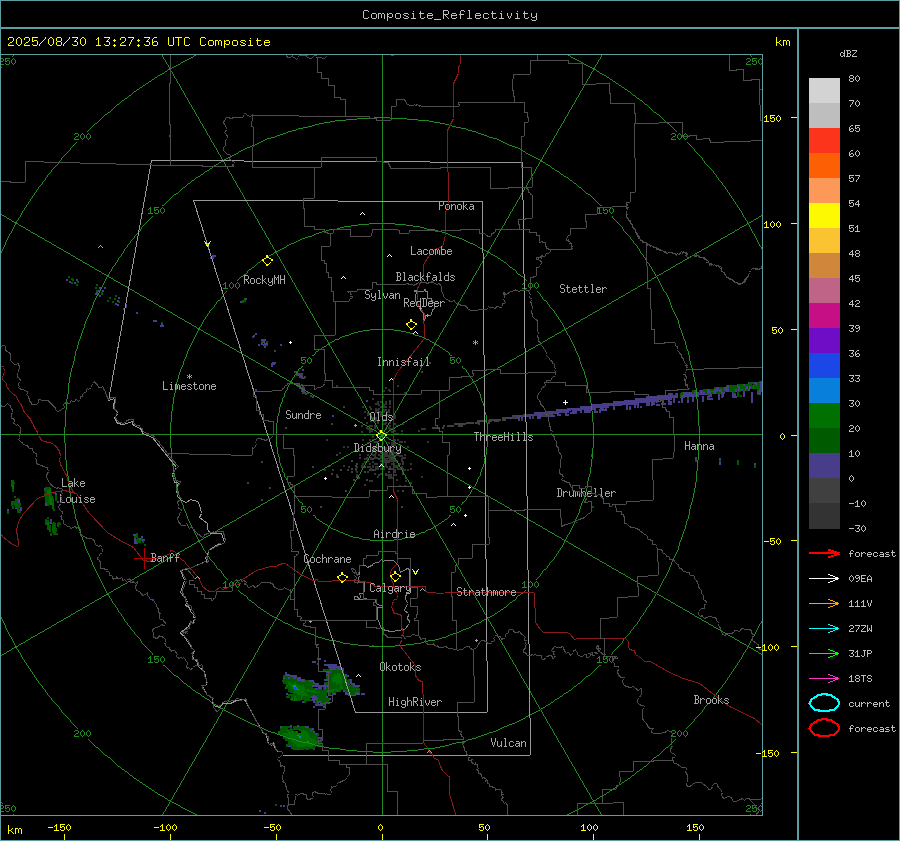Image resolution: width=900 pixels, height=841 pixels.
Task: Click the Calgary label
Action: pyautogui.click(x=390, y=588)
